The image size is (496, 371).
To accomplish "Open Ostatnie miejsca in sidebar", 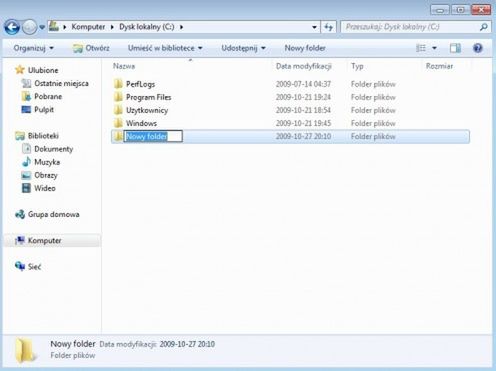I will coord(61,83).
